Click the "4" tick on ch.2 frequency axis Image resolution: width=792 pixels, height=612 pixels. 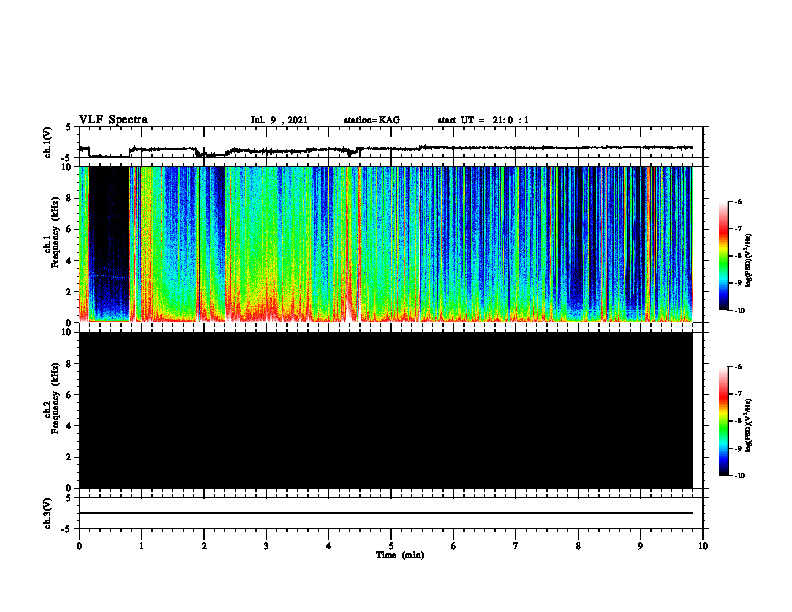[70, 426]
